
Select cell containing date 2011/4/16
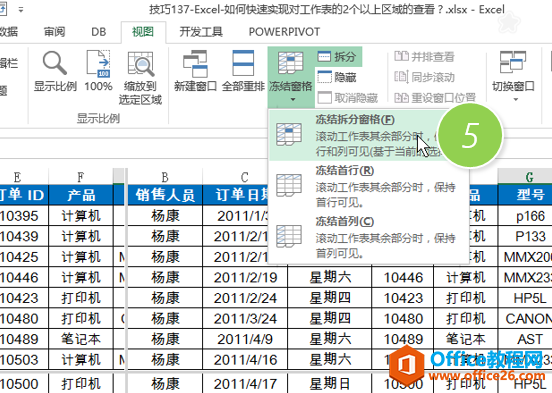tap(245, 360)
